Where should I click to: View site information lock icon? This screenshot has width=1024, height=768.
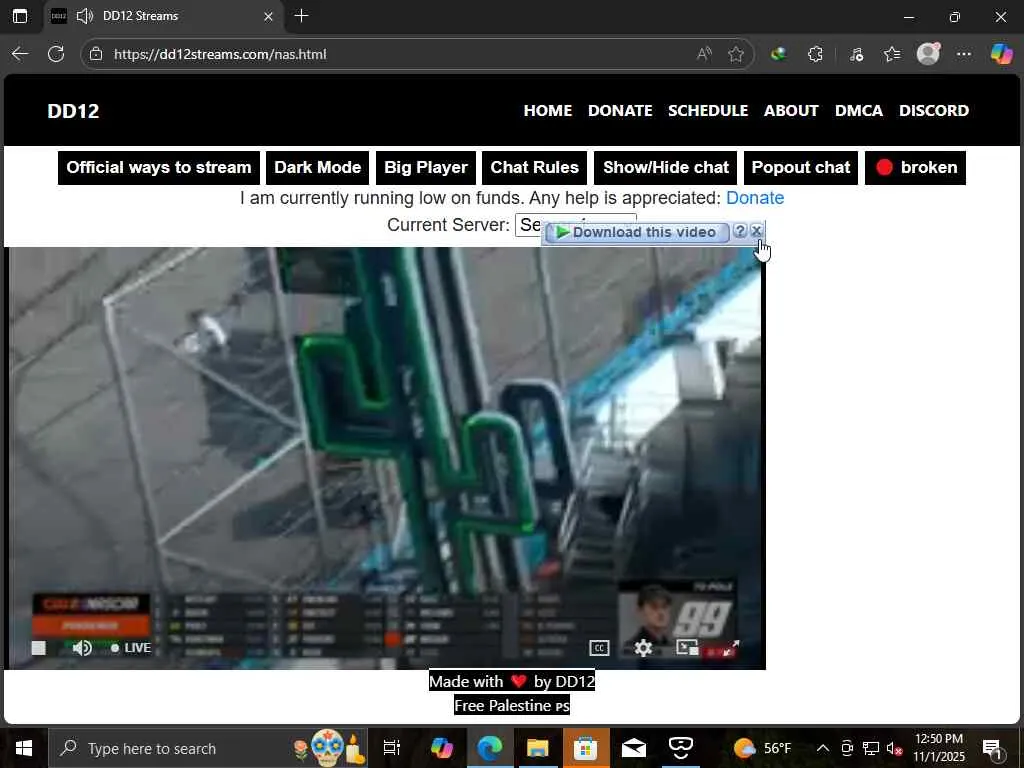pos(96,54)
